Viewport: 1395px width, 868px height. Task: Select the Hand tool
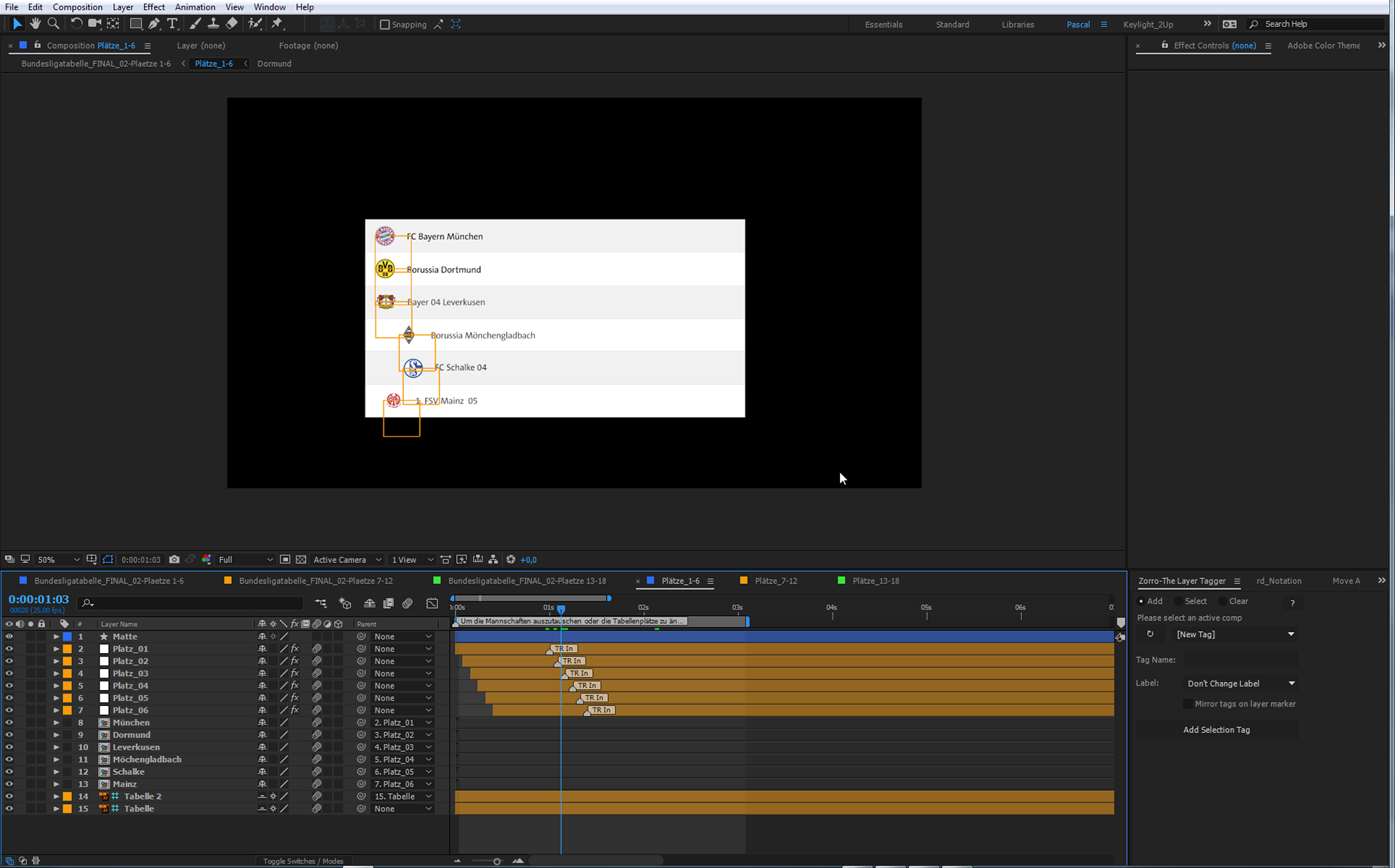click(35, 24)
